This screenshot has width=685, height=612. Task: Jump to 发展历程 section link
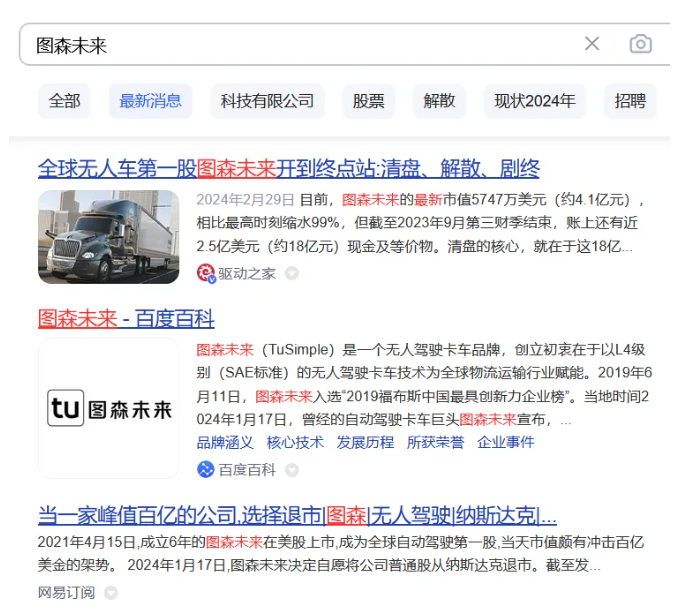365,442
